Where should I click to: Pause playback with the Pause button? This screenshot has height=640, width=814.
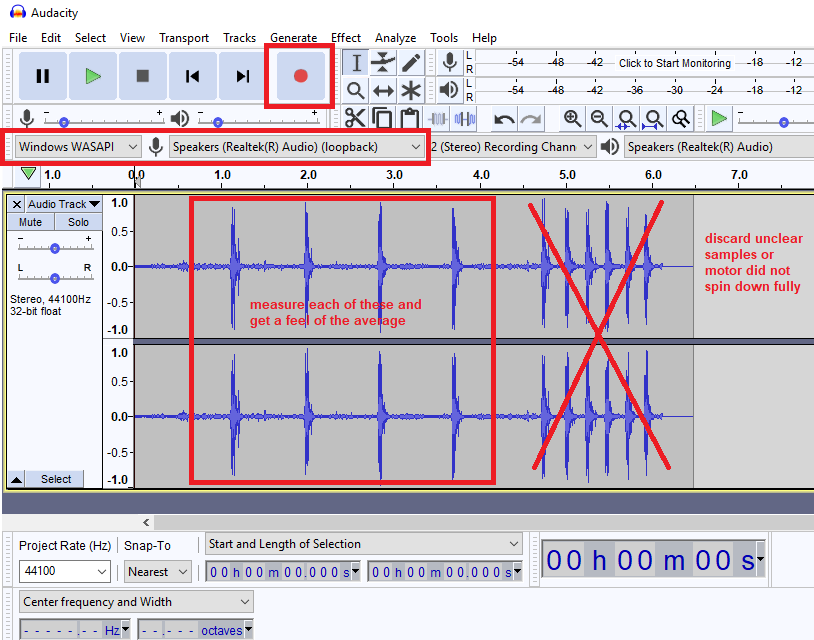click(x=43, y=76)
